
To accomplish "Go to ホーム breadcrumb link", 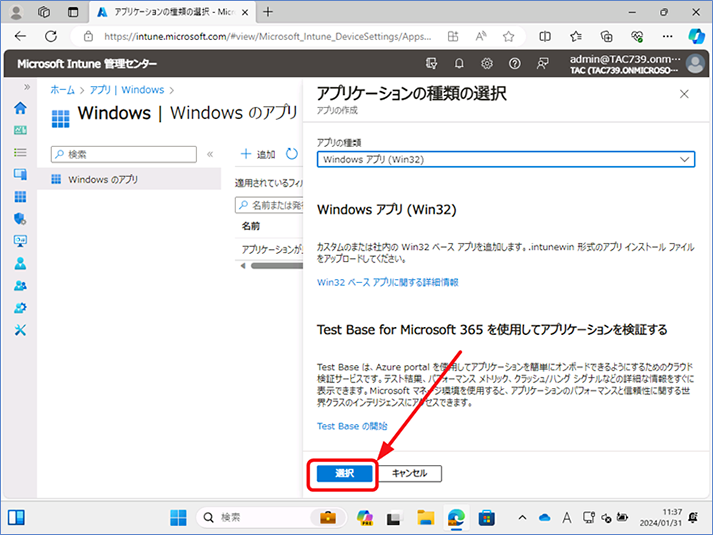I will click(x=62, y=90).
